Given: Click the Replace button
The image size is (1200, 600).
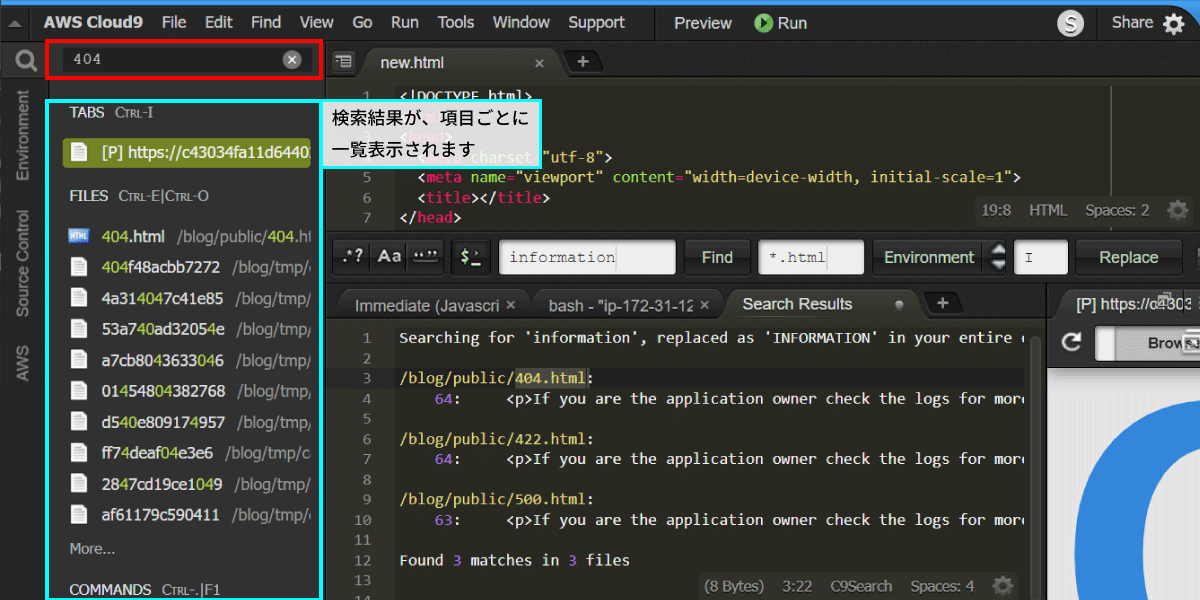Looking at the screenshot, I should (x=1128, y=257).
